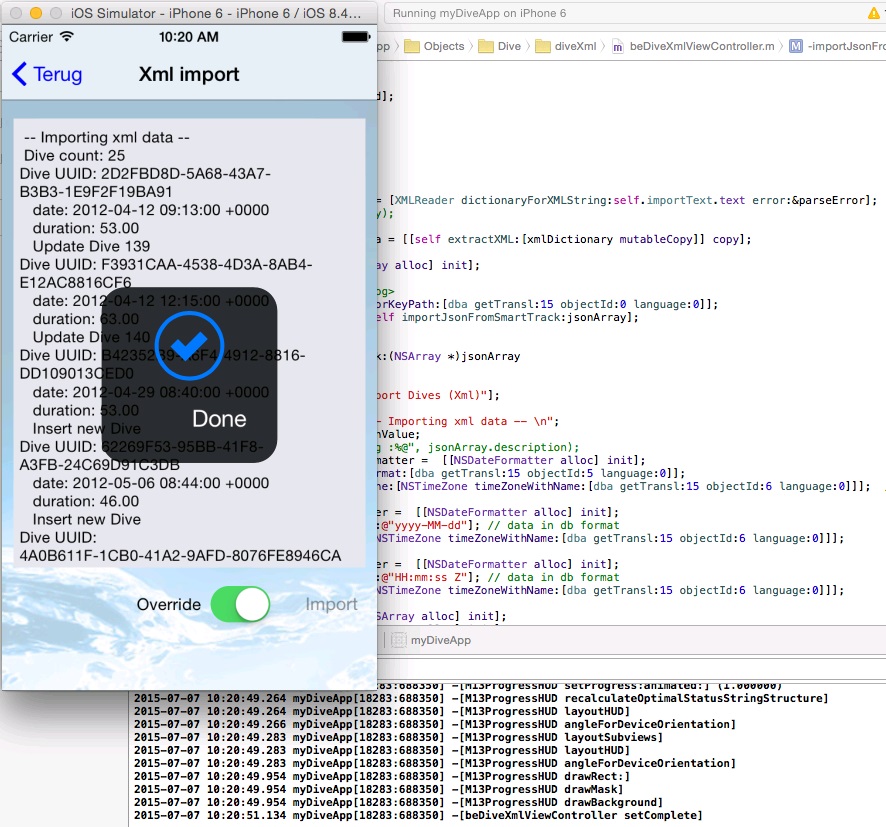Click the recalculateOptimalStatusStringStructure log line

(x=481, y=698)
